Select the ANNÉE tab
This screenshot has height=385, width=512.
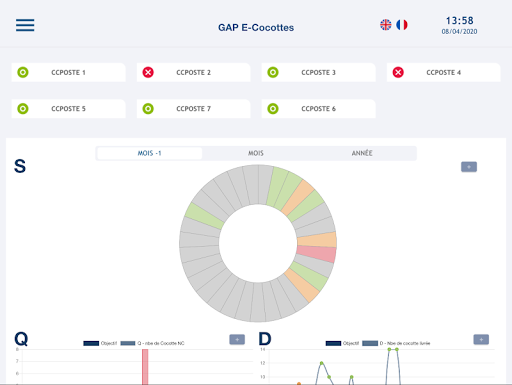(362, 153)
